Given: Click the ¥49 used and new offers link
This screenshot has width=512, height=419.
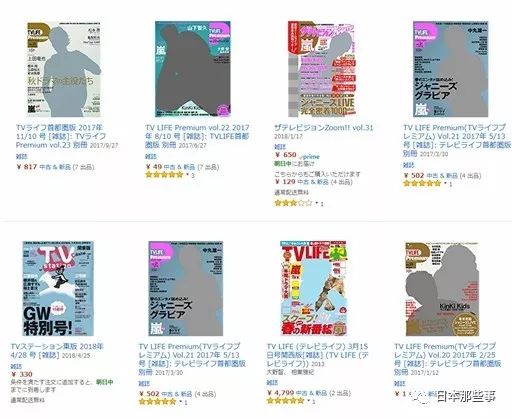Looking at the screenshot, I should coord(182,167).
